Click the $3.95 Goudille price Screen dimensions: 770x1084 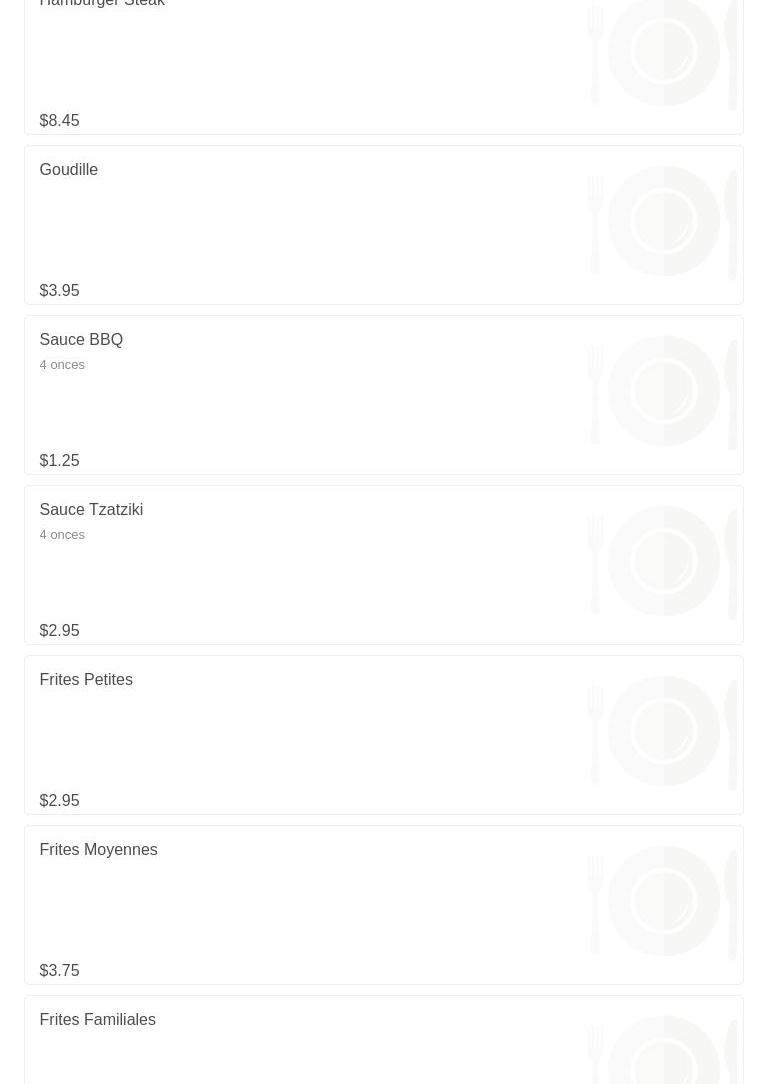click(x=59, y=291)
